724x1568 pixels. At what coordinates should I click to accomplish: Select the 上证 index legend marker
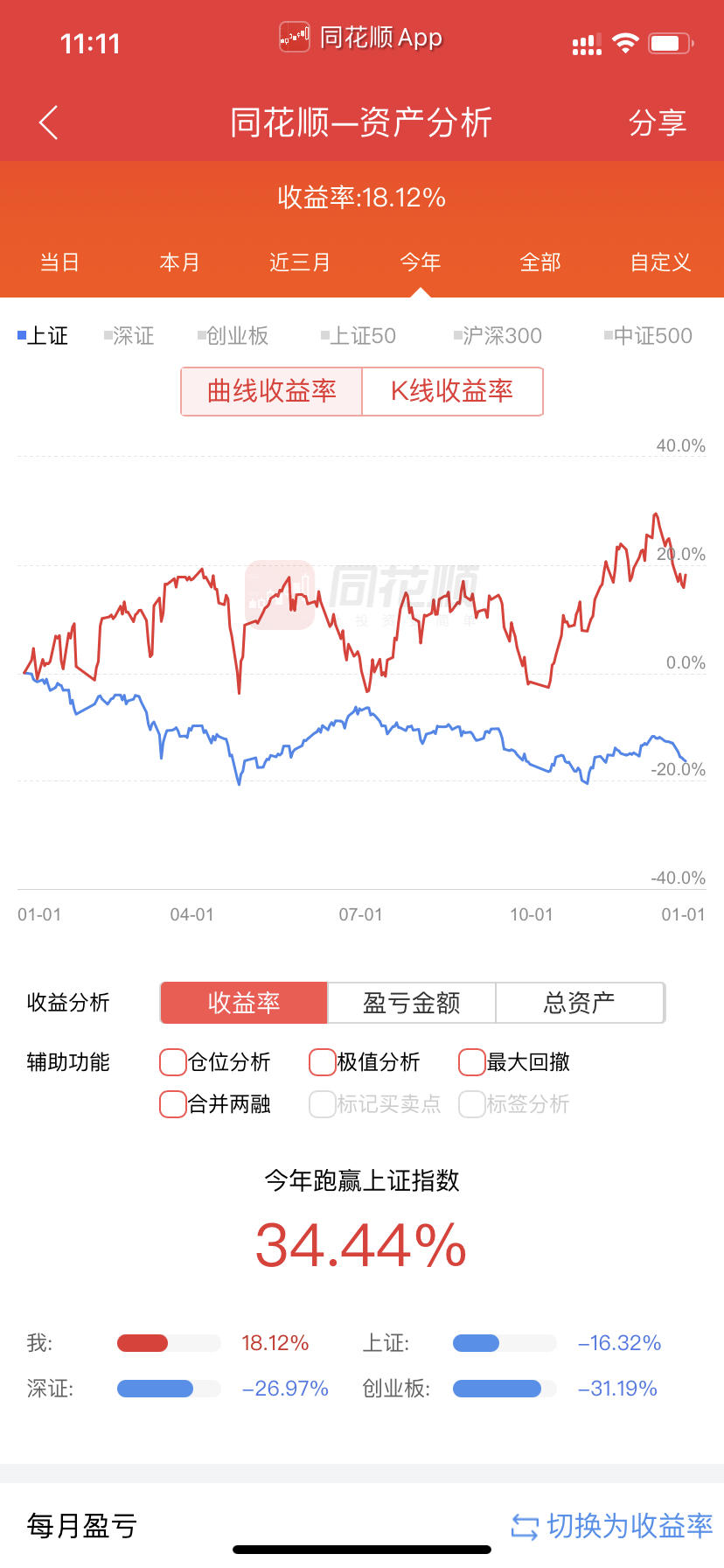click(22, 335)
